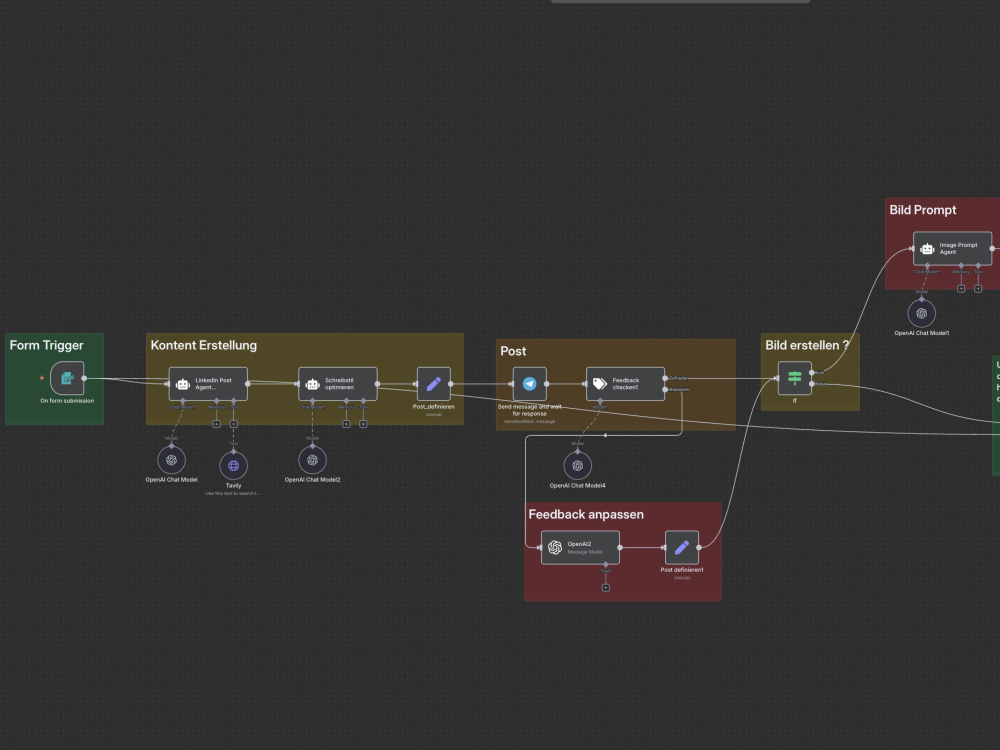1000x750 pixels.
Task: Click the OpenAI2 node's output handle
Action: (x=620, y=547)
